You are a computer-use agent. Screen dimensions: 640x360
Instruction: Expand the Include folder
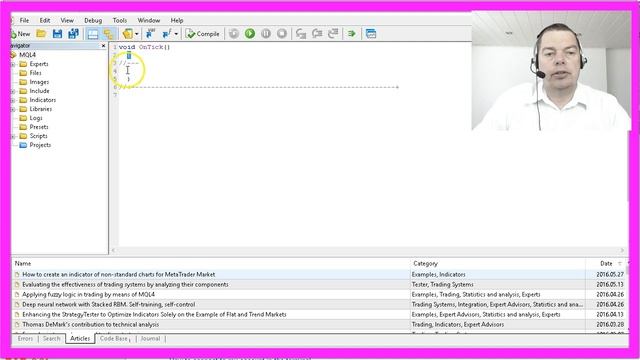tap(13, 91)
